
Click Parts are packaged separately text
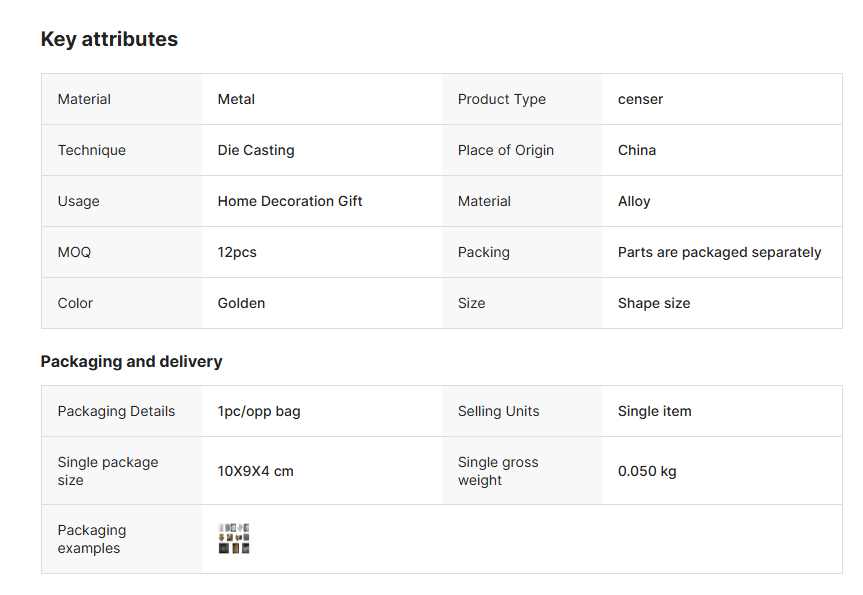tap(719, 253)
